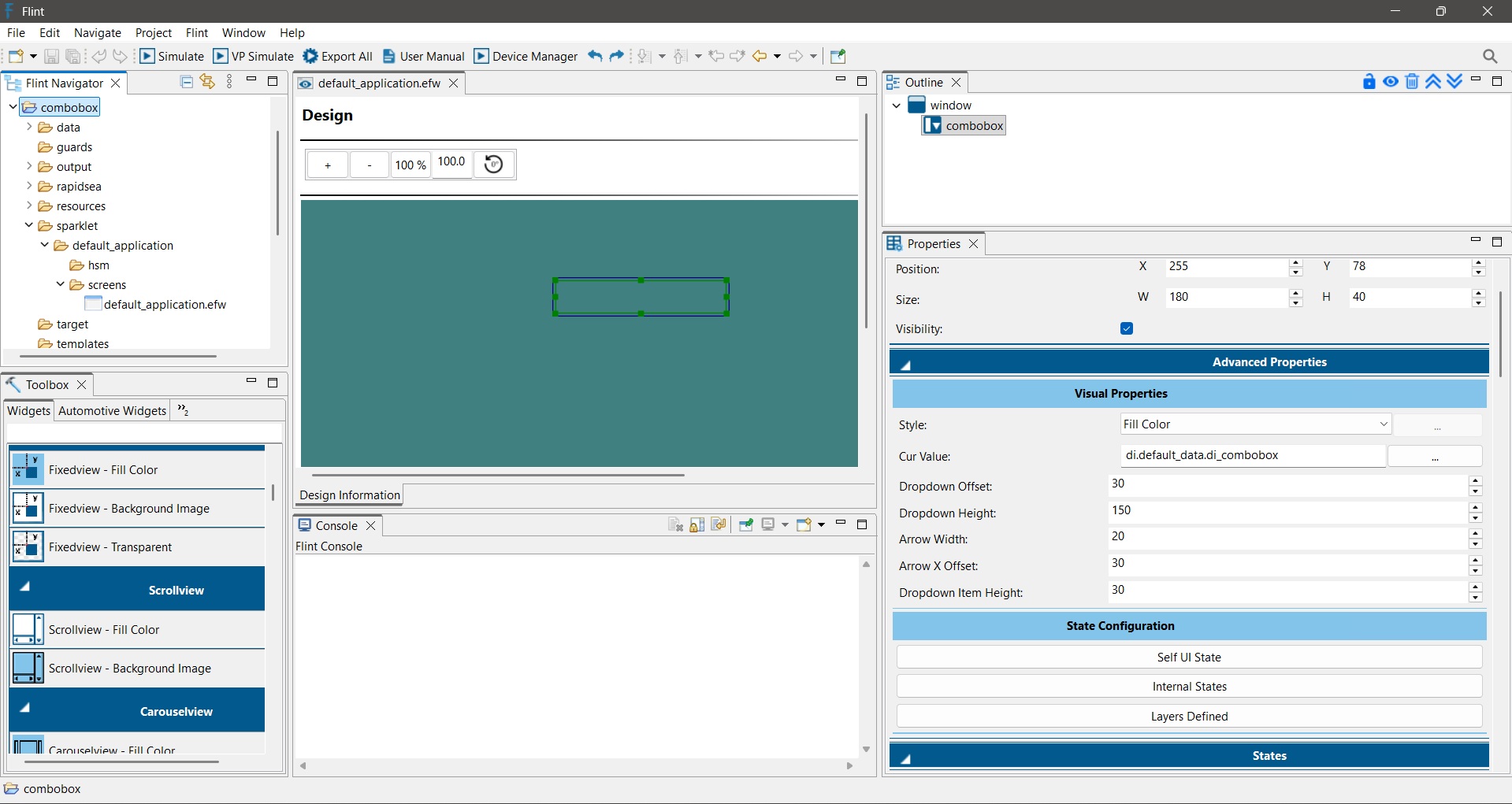This screenshot has width=1512, height=804.
Task: Open the Device Manager
Action: (x=526, y=56)
